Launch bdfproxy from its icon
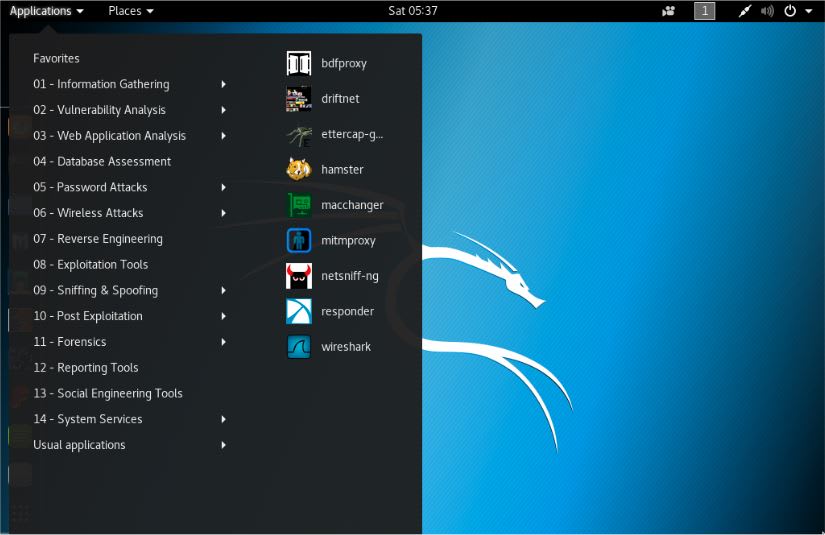 tap(299, 64)
